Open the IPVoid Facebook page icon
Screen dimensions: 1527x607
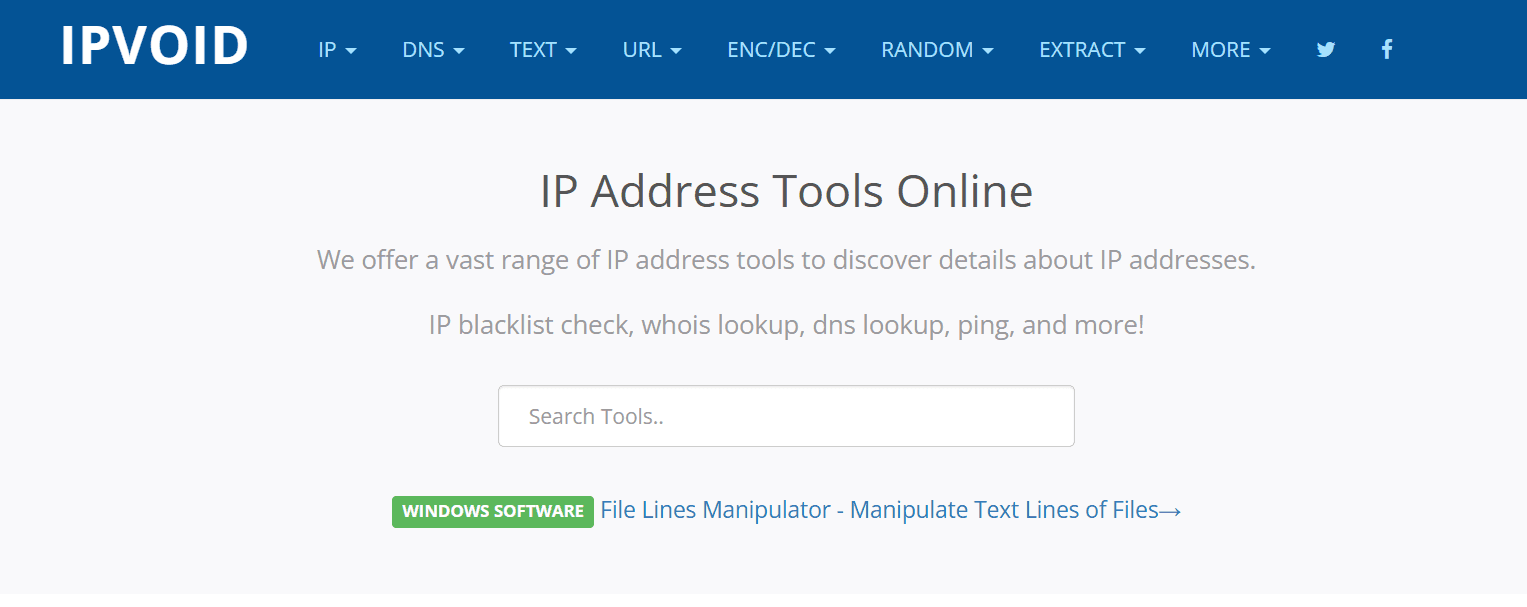(1387, 49)
